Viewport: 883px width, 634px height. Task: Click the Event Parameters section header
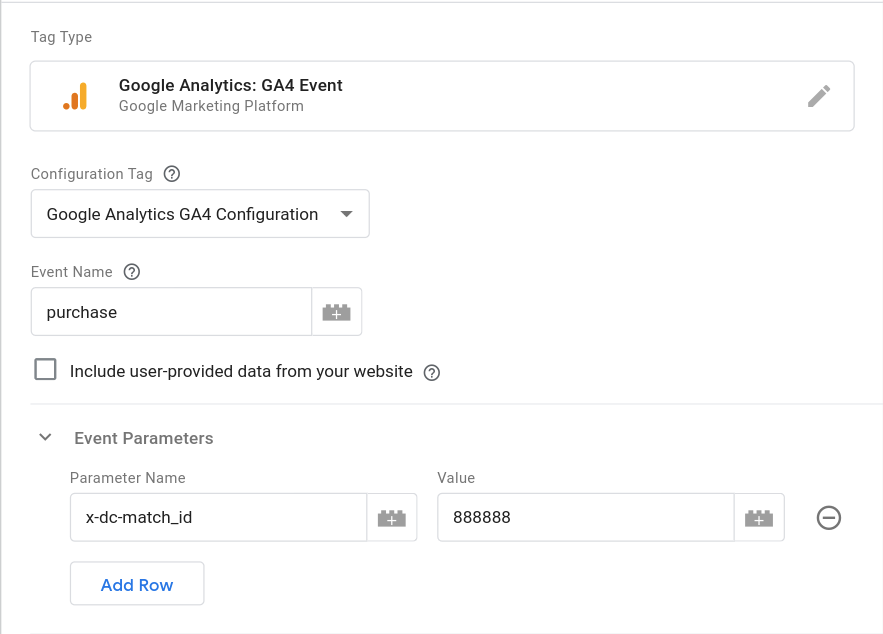tap(143, 438)
